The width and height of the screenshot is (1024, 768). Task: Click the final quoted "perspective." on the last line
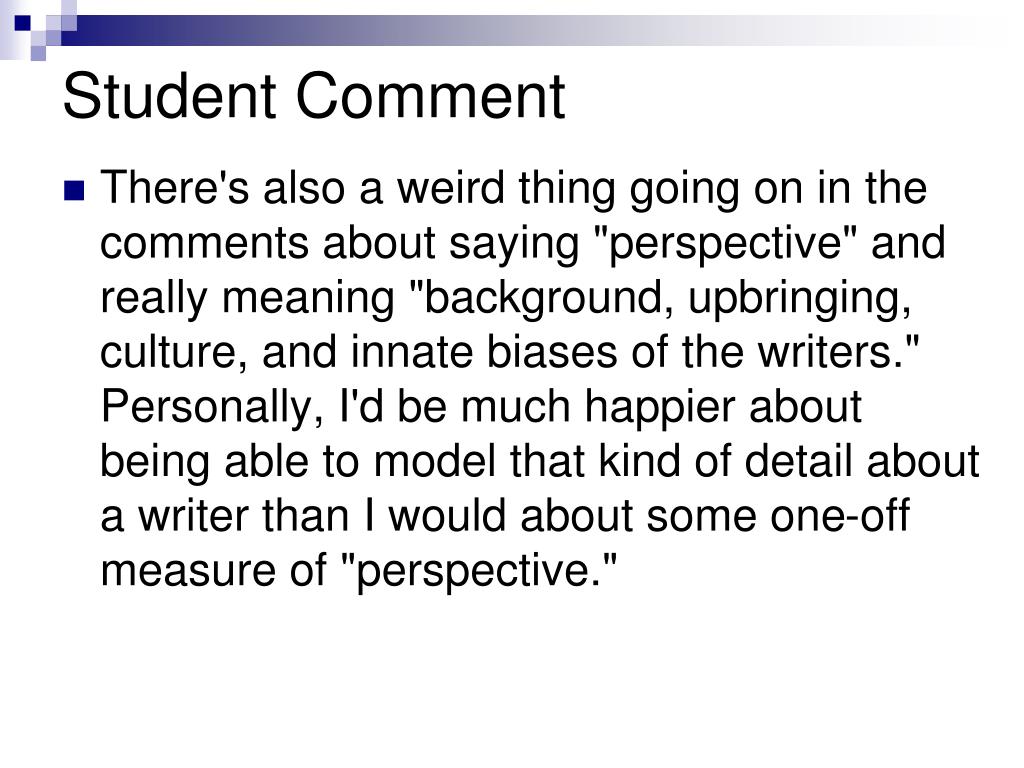(480, 572)
